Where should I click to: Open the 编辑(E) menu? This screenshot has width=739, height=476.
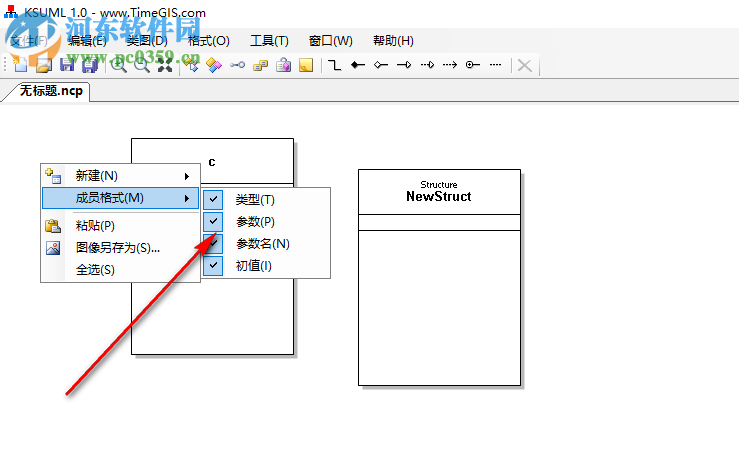tap(87, 41)
